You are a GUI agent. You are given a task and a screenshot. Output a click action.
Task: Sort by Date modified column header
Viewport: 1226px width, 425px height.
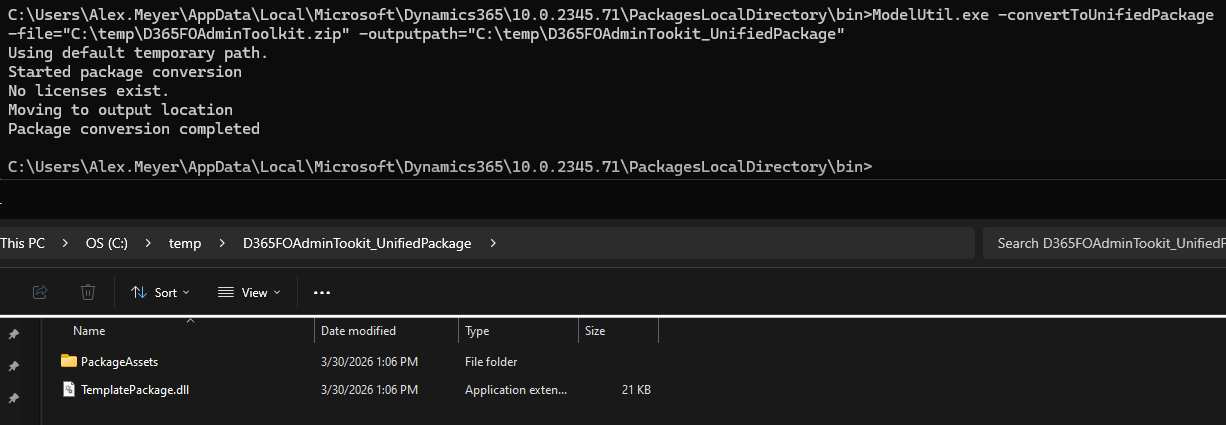pos(358,331)
